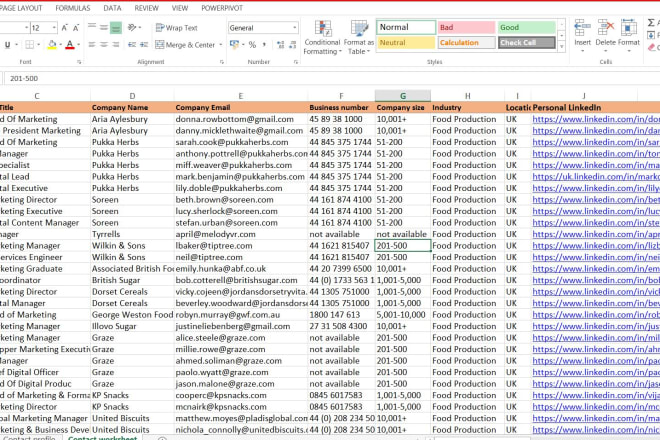Click the 'not available' cell in the Company size column
660x440 pixels.
coord(402,234)
